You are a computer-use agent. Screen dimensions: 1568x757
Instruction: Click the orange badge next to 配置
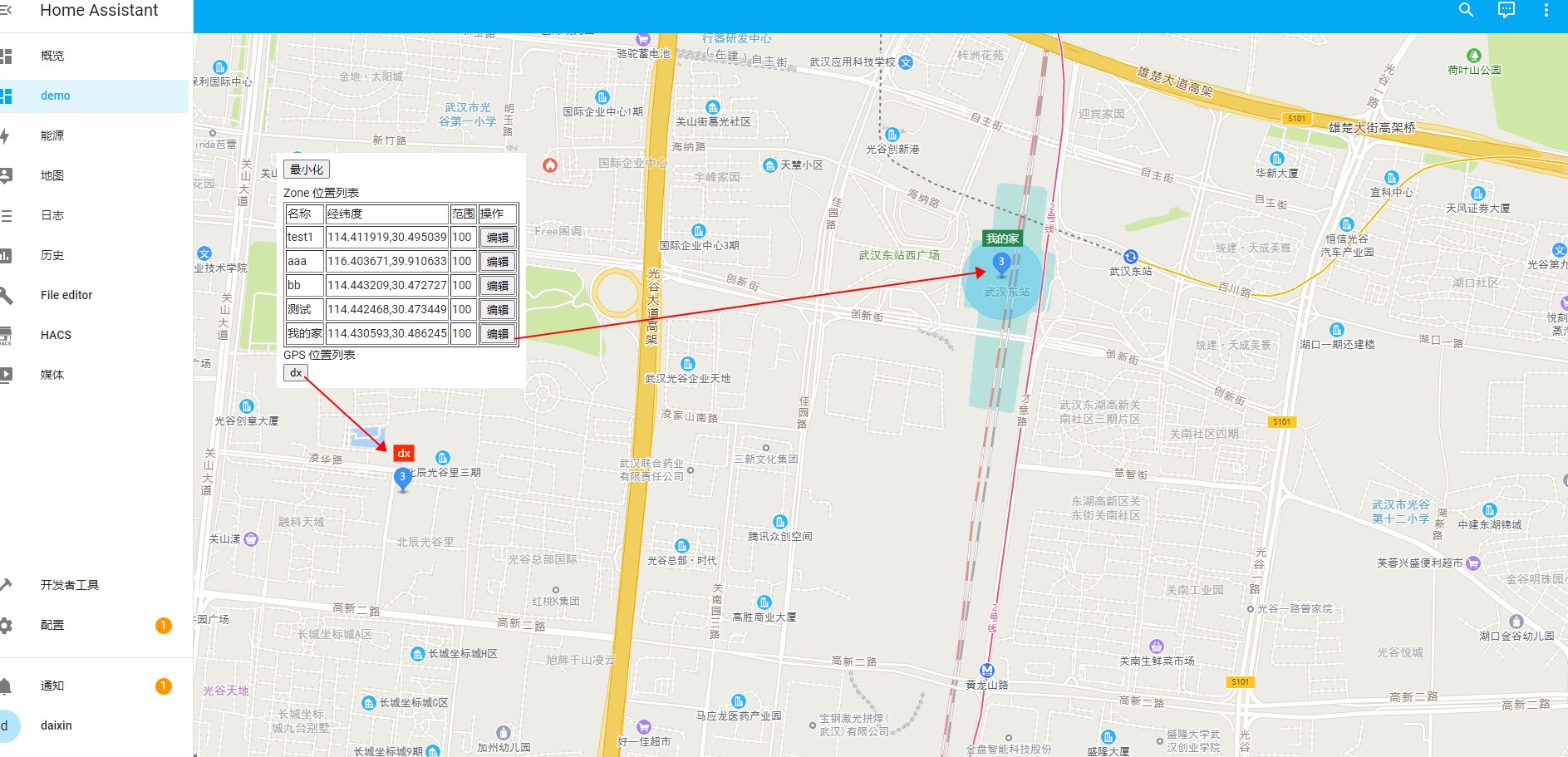[x=164, y=625]
